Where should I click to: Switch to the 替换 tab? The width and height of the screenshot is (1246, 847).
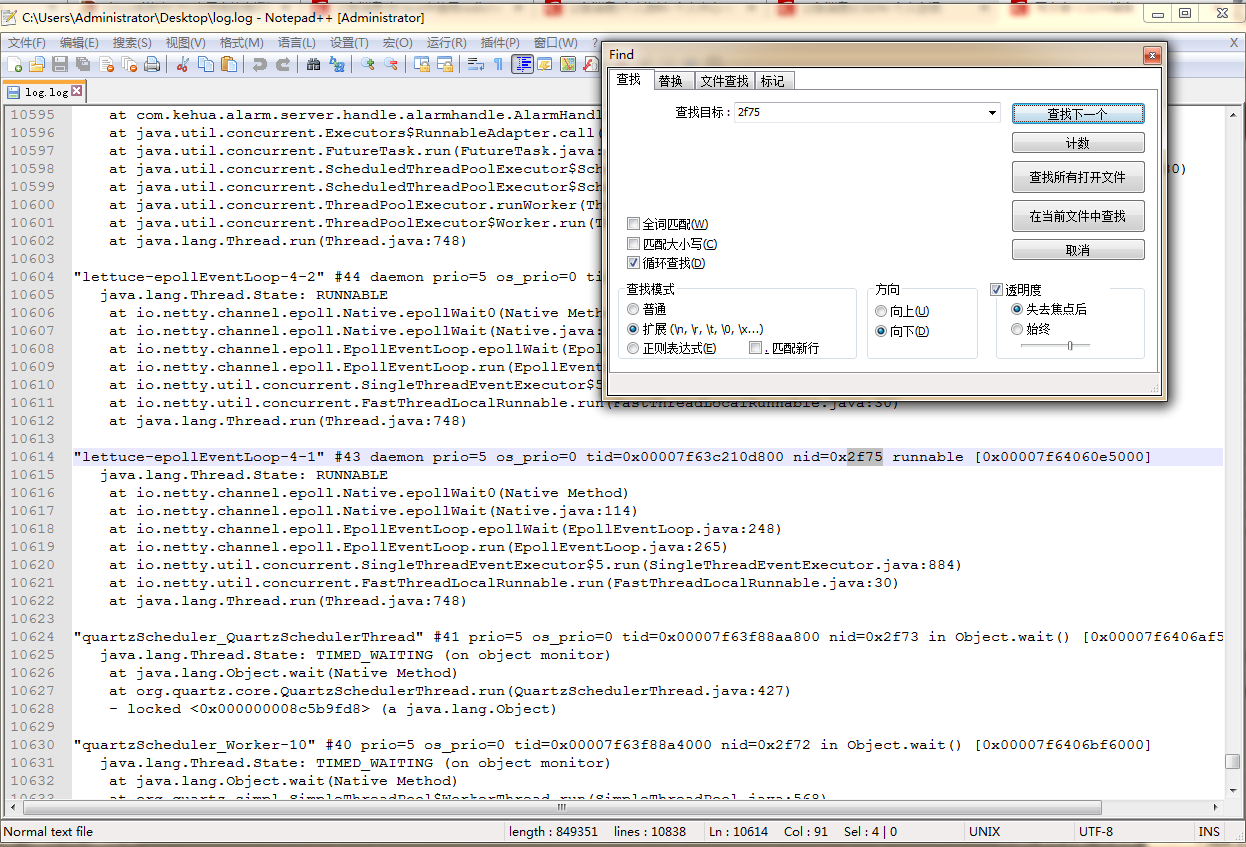pyautogui.click(x=671, y=81)
